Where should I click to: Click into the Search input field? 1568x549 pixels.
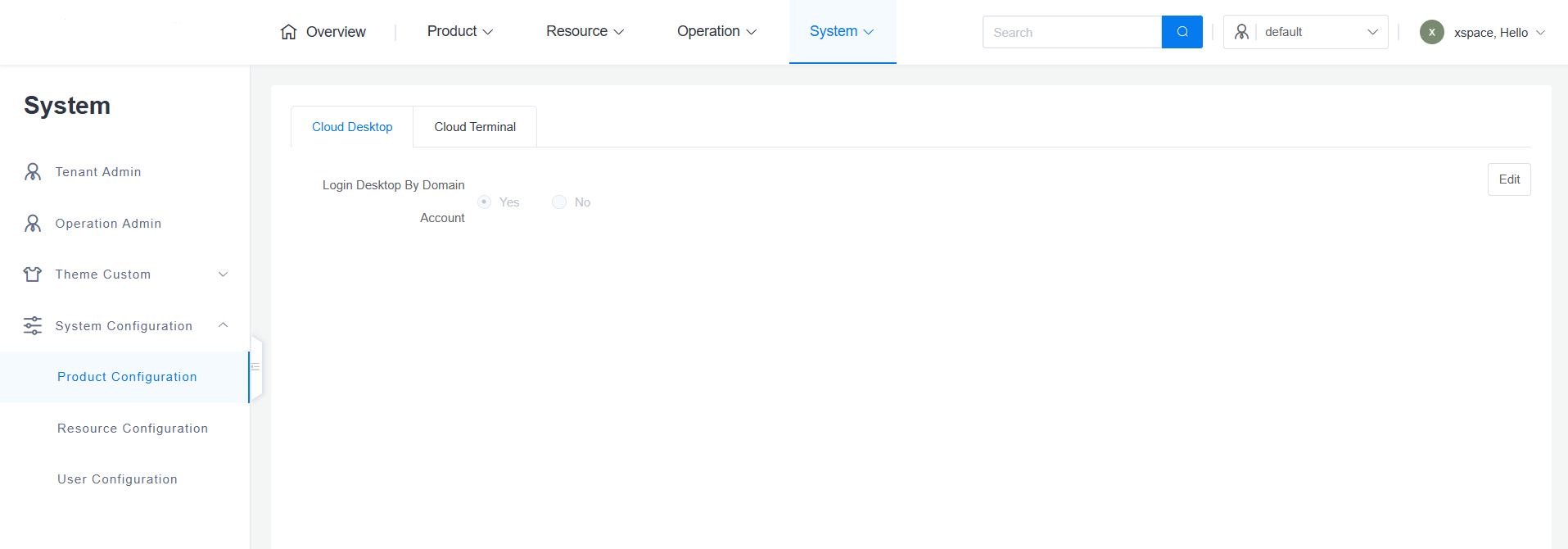1071,32
